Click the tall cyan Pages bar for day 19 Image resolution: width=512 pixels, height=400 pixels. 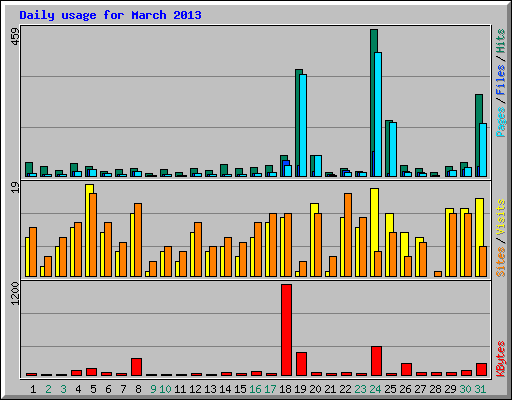tap(303, 125)
